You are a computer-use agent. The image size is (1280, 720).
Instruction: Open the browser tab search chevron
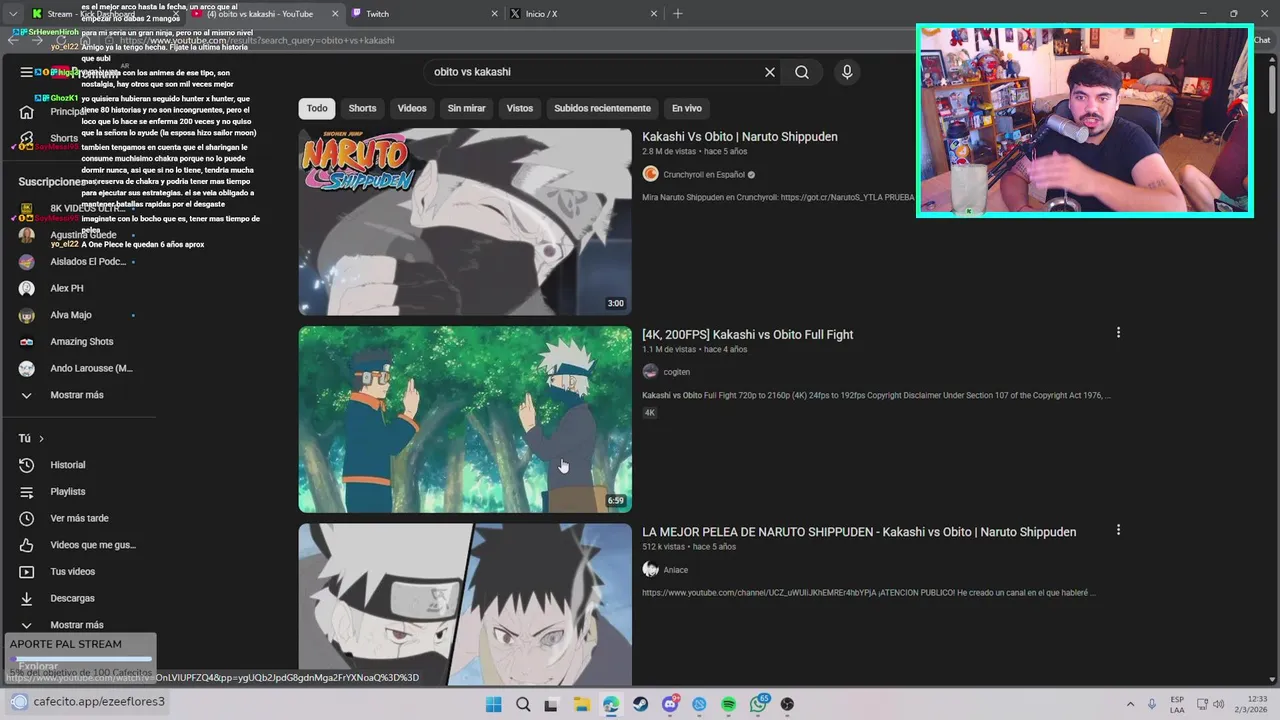(12, 14)
